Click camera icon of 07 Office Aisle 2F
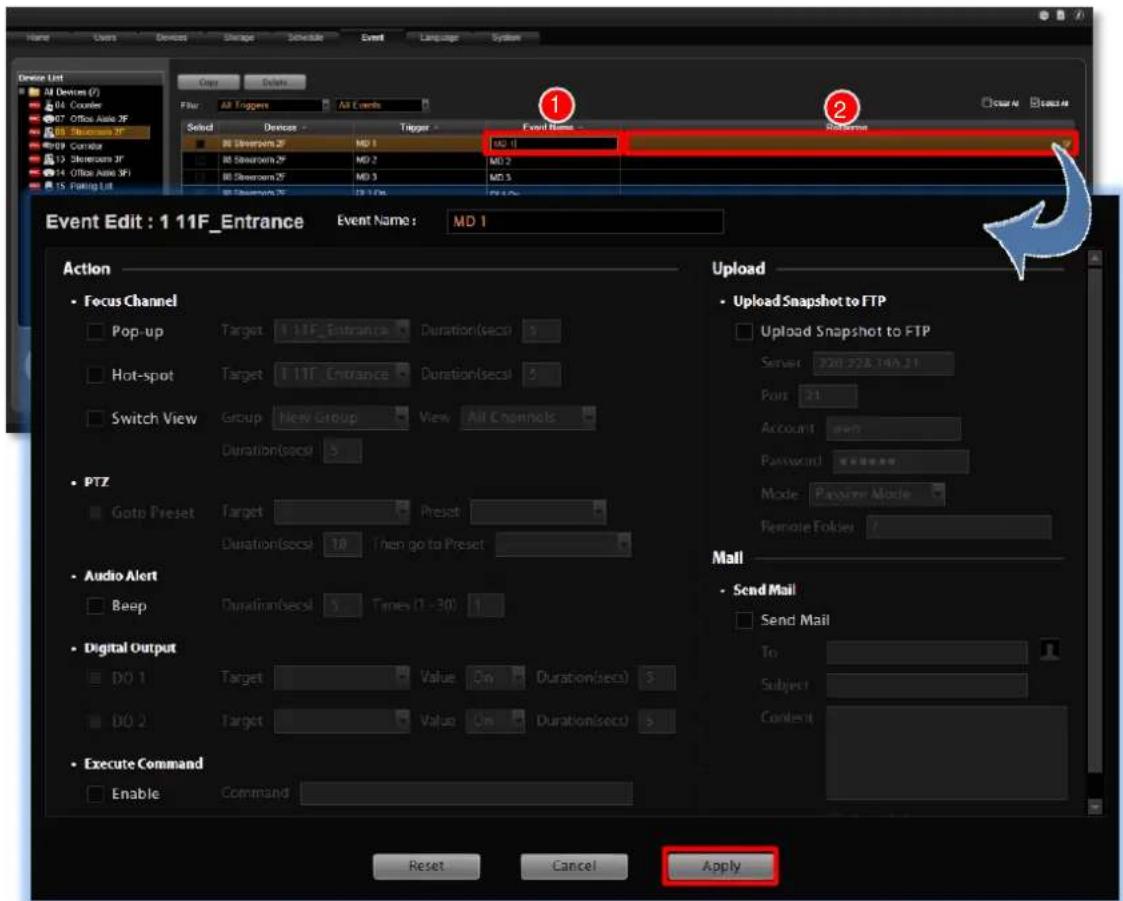Screen dimensions: 1123x901 pos(49,119)
